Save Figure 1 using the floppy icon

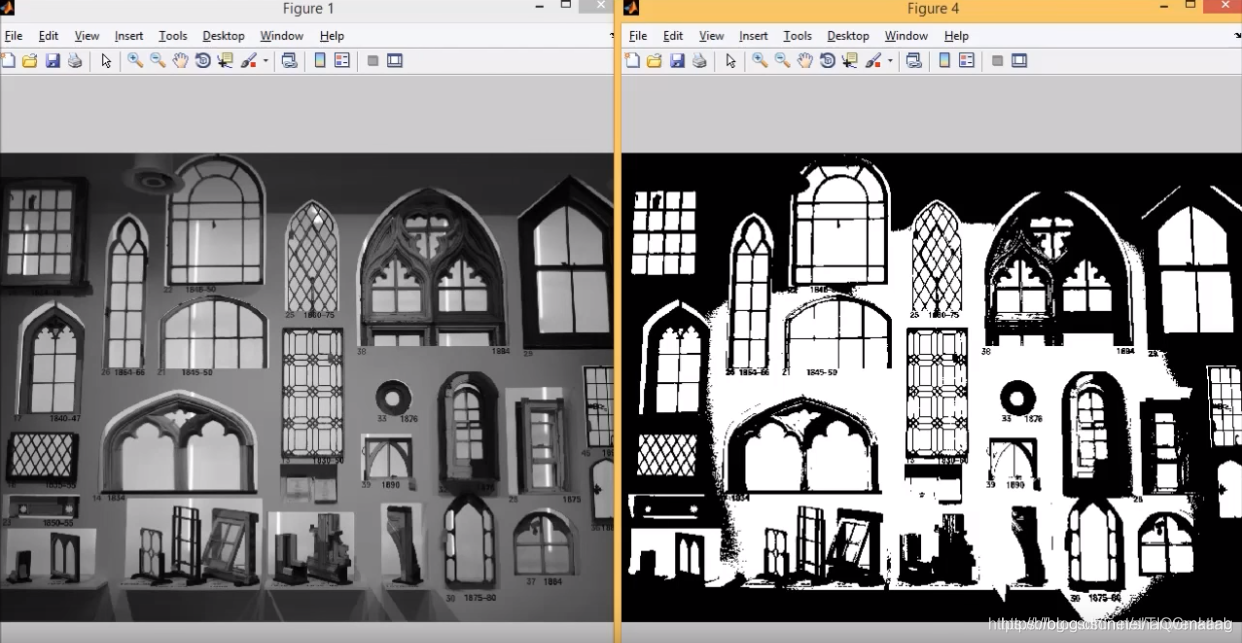(52, 61)
